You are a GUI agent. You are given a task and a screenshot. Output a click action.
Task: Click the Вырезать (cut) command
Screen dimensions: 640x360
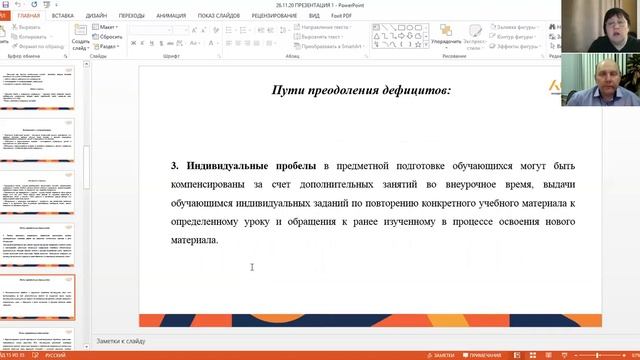[x=26, y=27]
